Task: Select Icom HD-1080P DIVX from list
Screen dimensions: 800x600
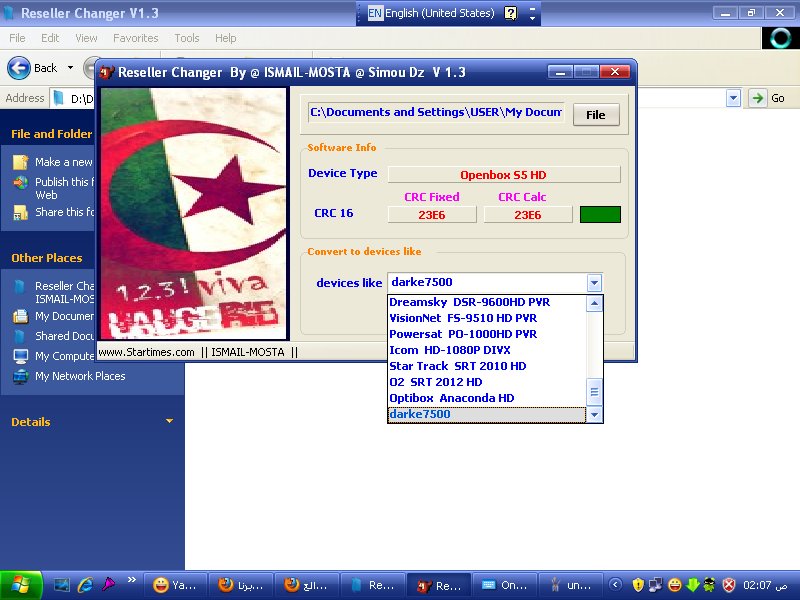Action: pyautogui.click(x=487, y=350)
